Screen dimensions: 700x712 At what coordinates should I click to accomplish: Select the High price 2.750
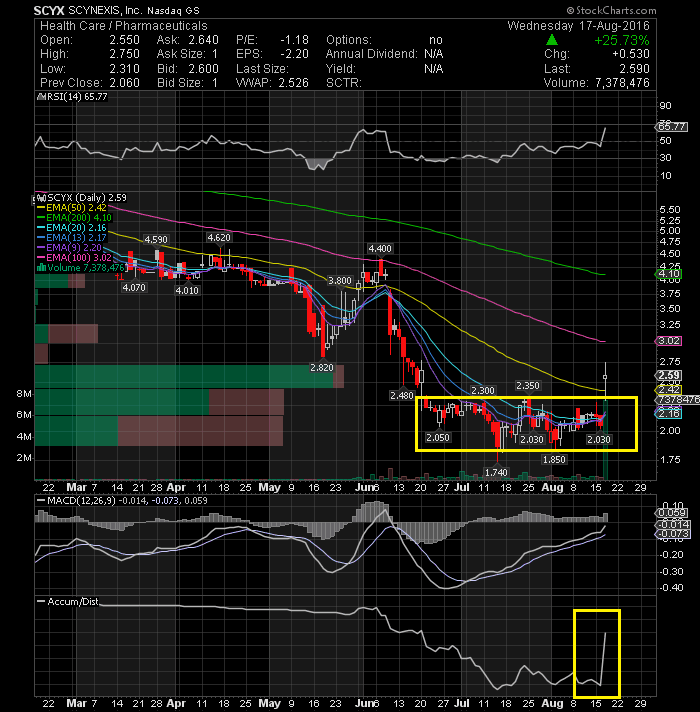pos(124,54)
